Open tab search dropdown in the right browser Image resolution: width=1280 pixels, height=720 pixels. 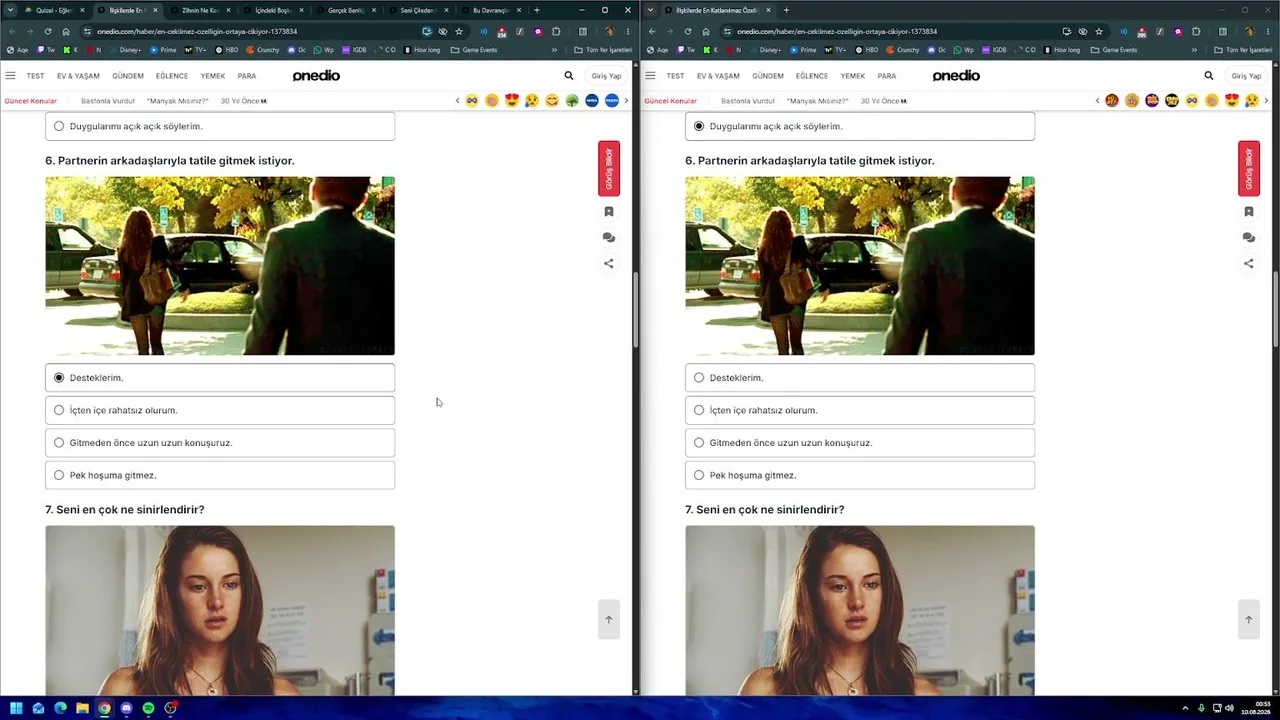[651, 10]
